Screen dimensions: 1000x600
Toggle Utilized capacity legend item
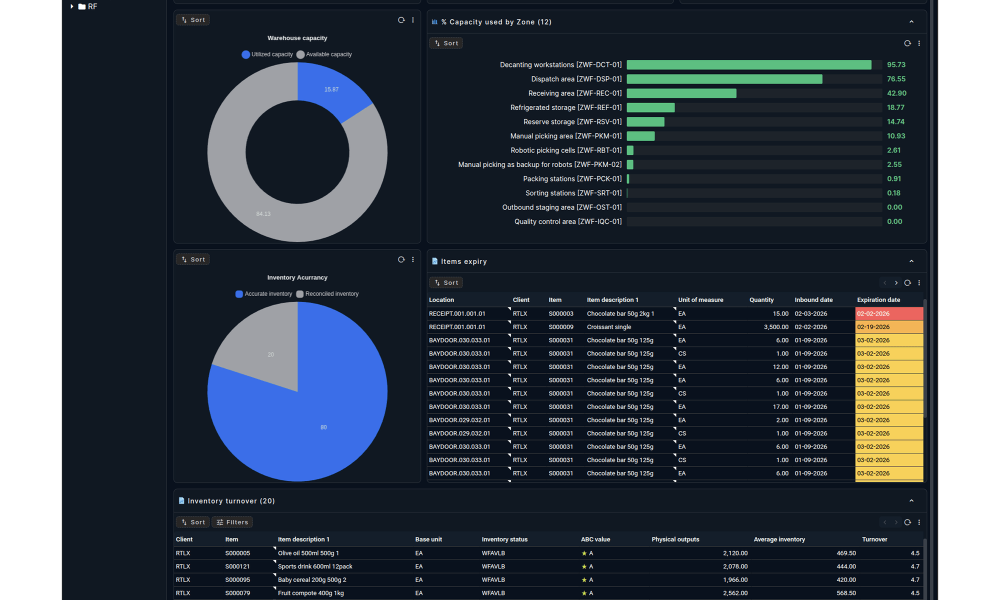click(266, 54)
